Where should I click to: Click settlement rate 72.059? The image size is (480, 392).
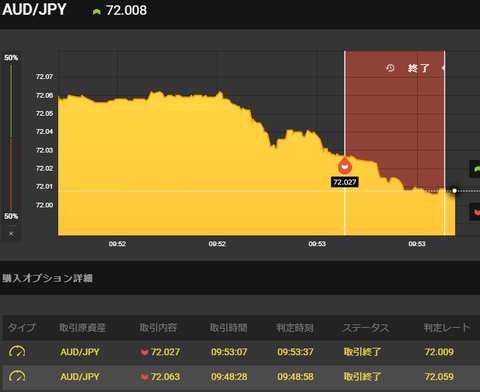coord(439,377)
